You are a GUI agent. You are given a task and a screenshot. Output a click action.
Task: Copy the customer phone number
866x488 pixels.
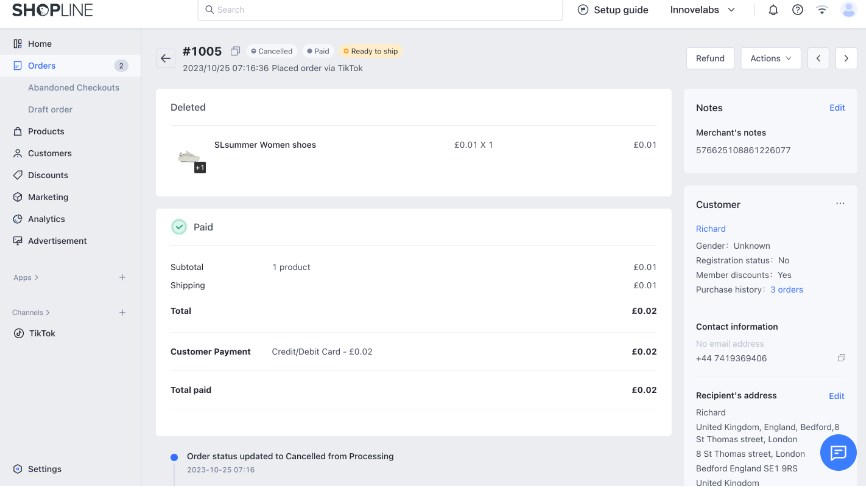(x=841, y=358)
